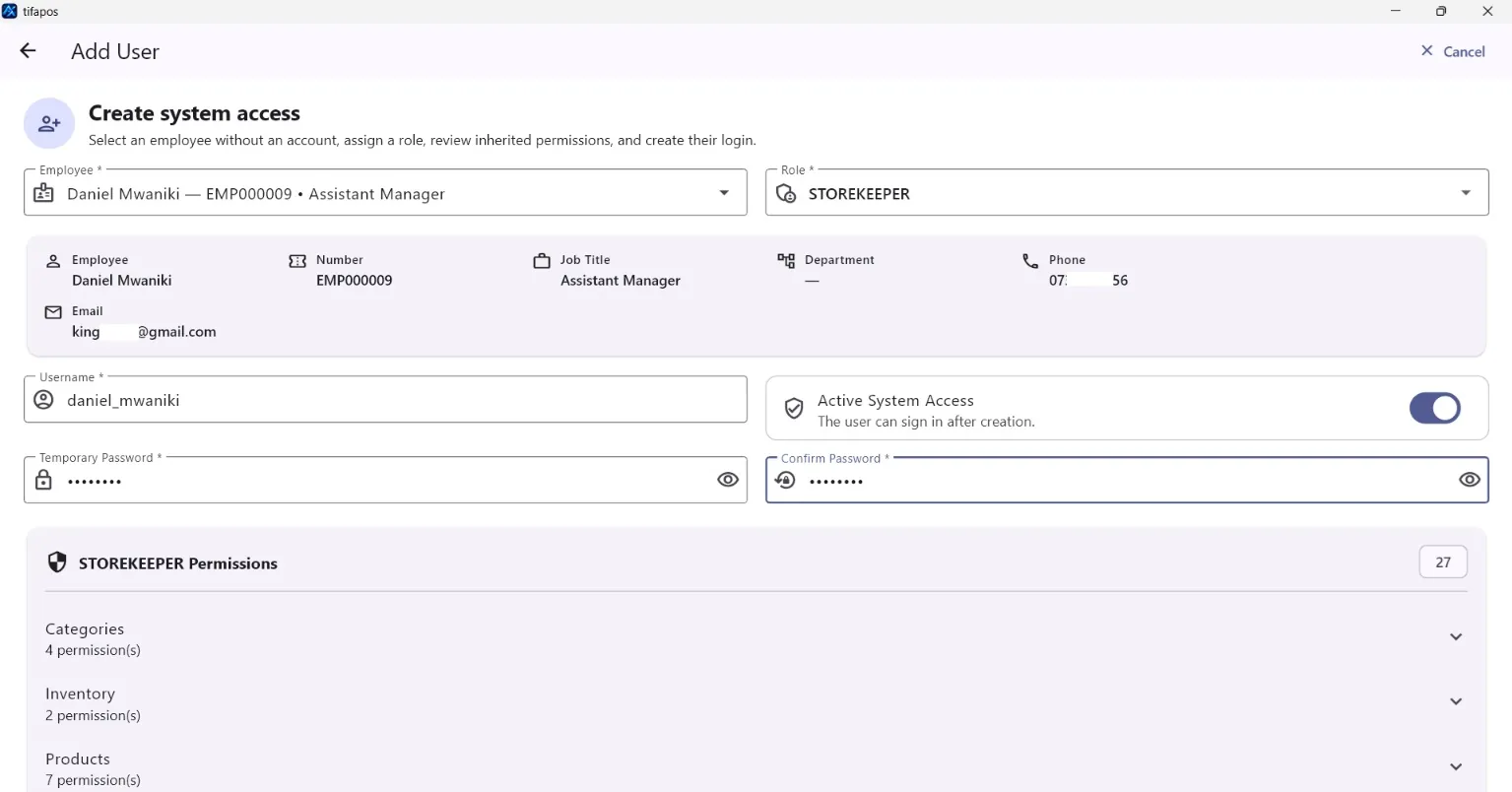Click the Assistant Manager job title value
Screen dimensions: 1512x792
(621, 281)
